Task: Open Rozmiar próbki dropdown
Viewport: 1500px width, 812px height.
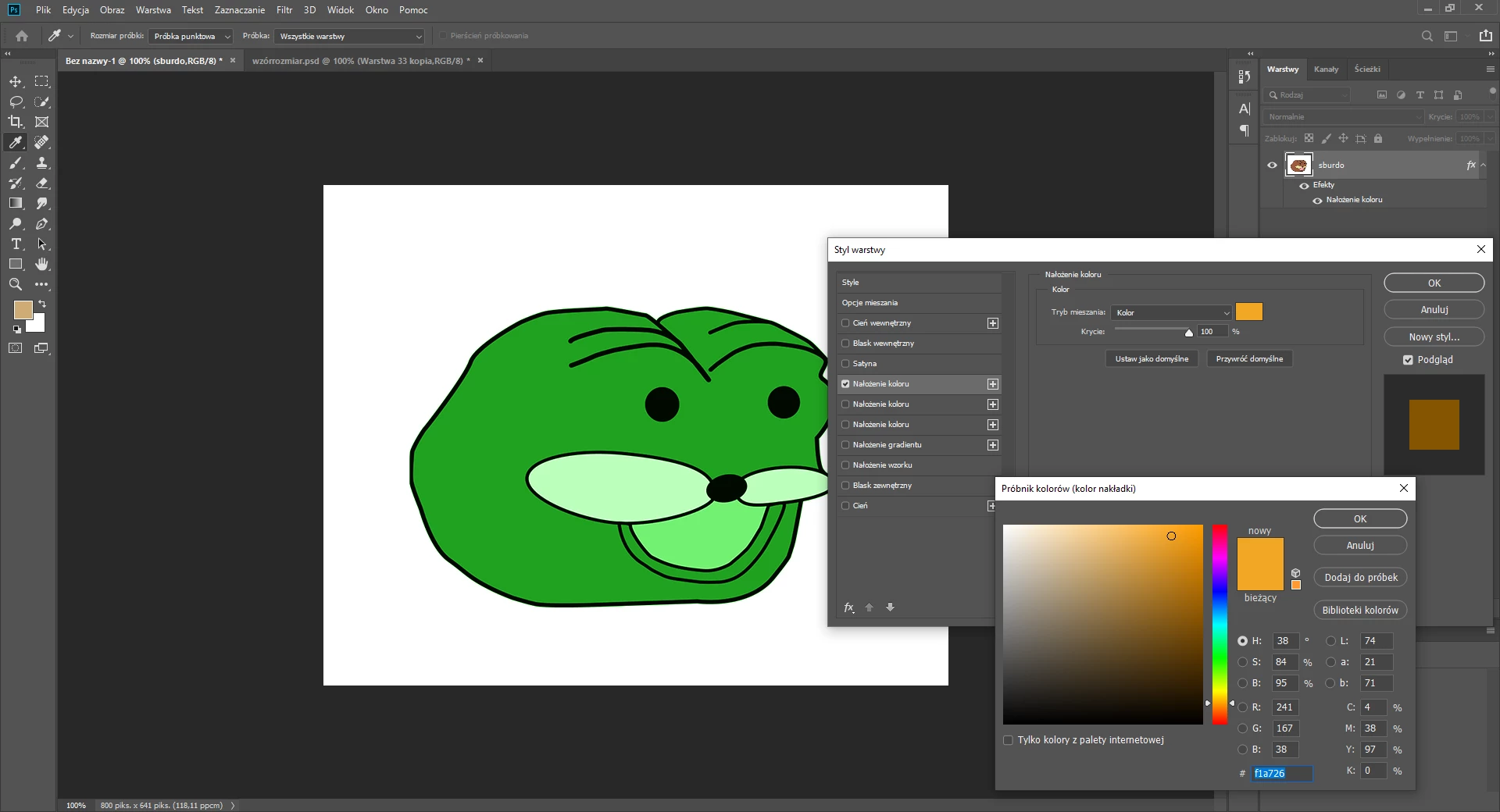Action: 191,36
